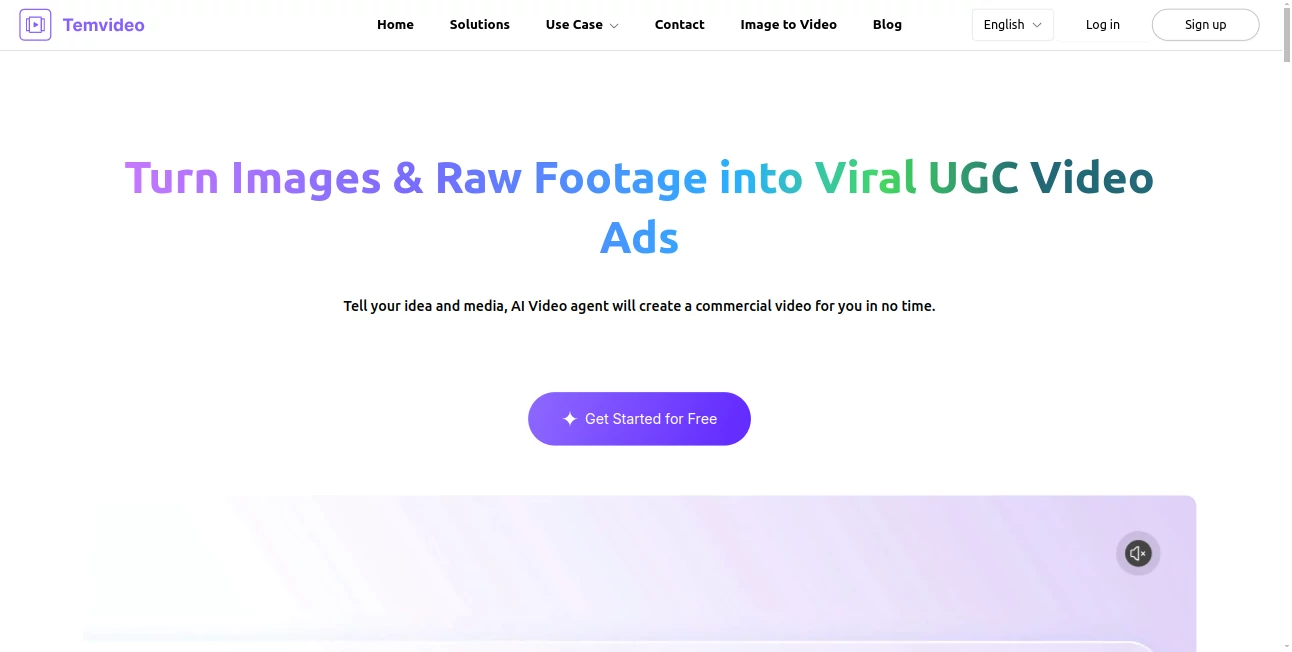Click Get Started for Free button
The image size is (1292, 652).
click(639, 419)
